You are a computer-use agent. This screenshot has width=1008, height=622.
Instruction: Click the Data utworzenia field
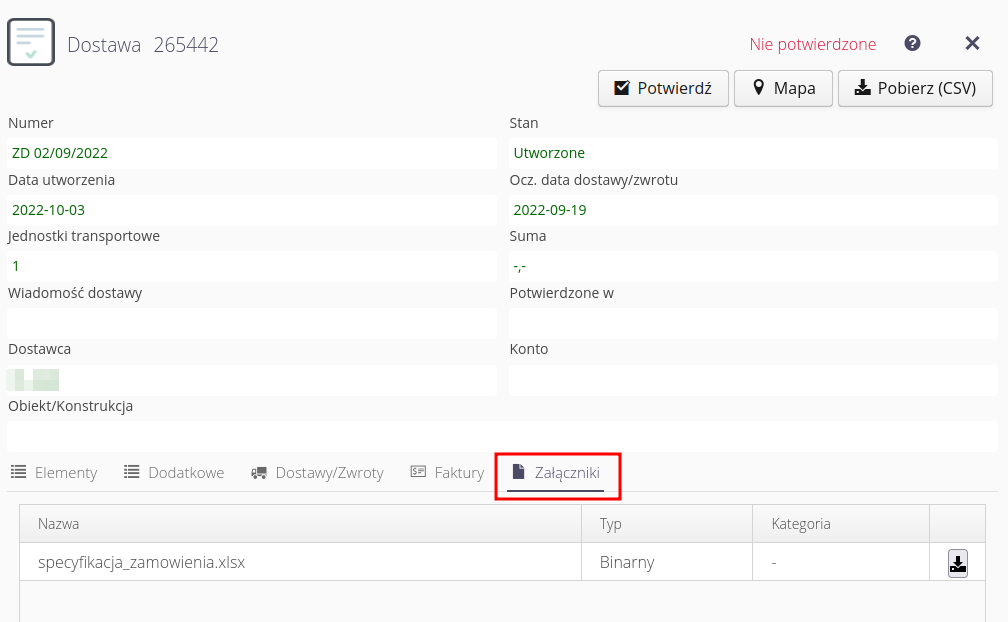tap(252, 210)
